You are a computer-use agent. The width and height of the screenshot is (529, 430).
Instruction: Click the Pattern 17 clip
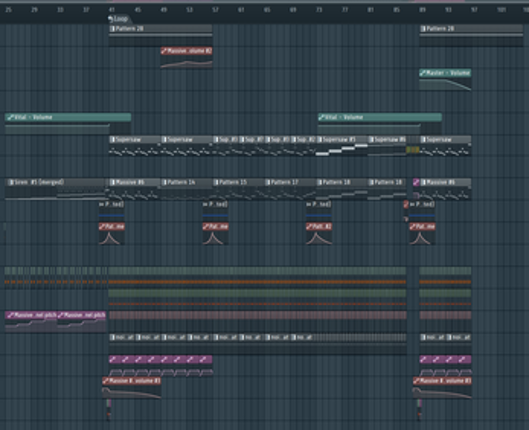[290, 182]
